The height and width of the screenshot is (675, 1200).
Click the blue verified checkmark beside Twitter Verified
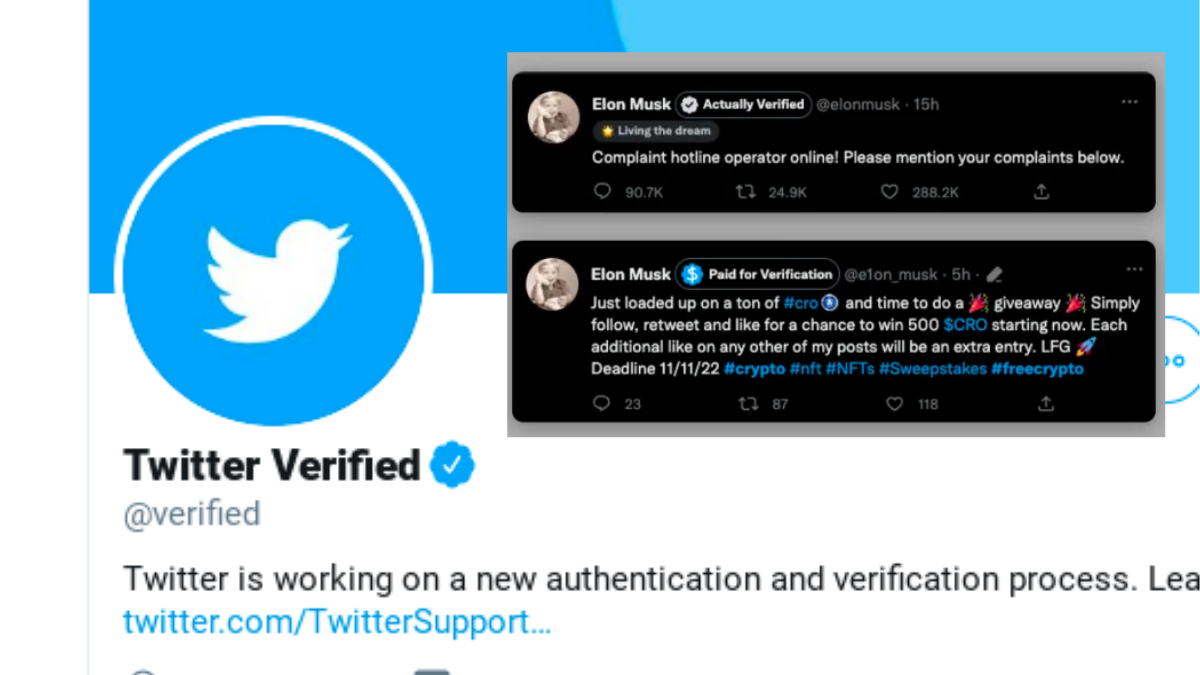tap(452, 466)
